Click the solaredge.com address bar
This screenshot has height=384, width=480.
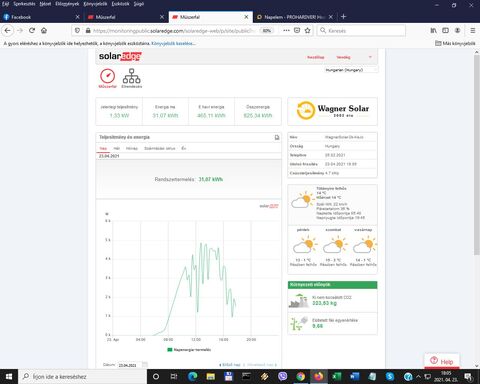coord(173,30)
